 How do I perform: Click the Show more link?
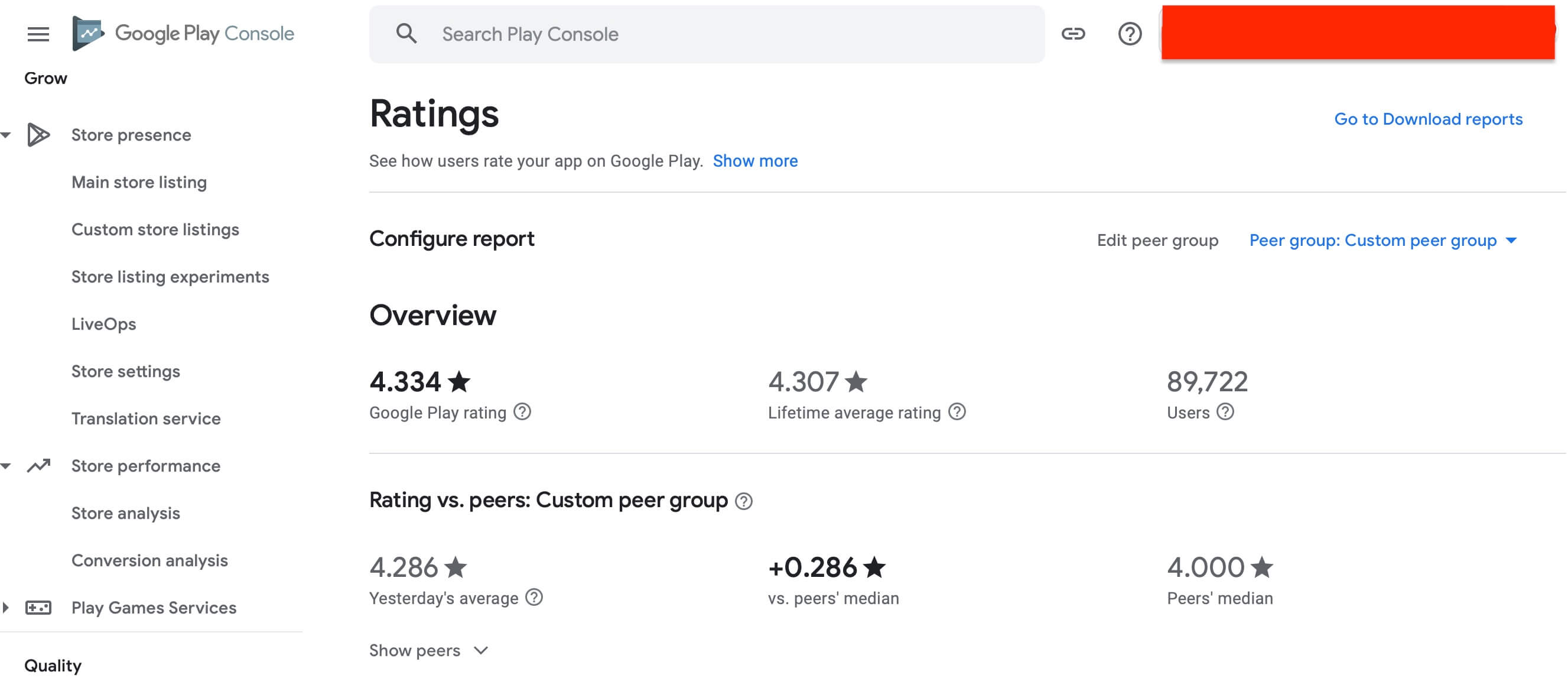coord(755,161)
